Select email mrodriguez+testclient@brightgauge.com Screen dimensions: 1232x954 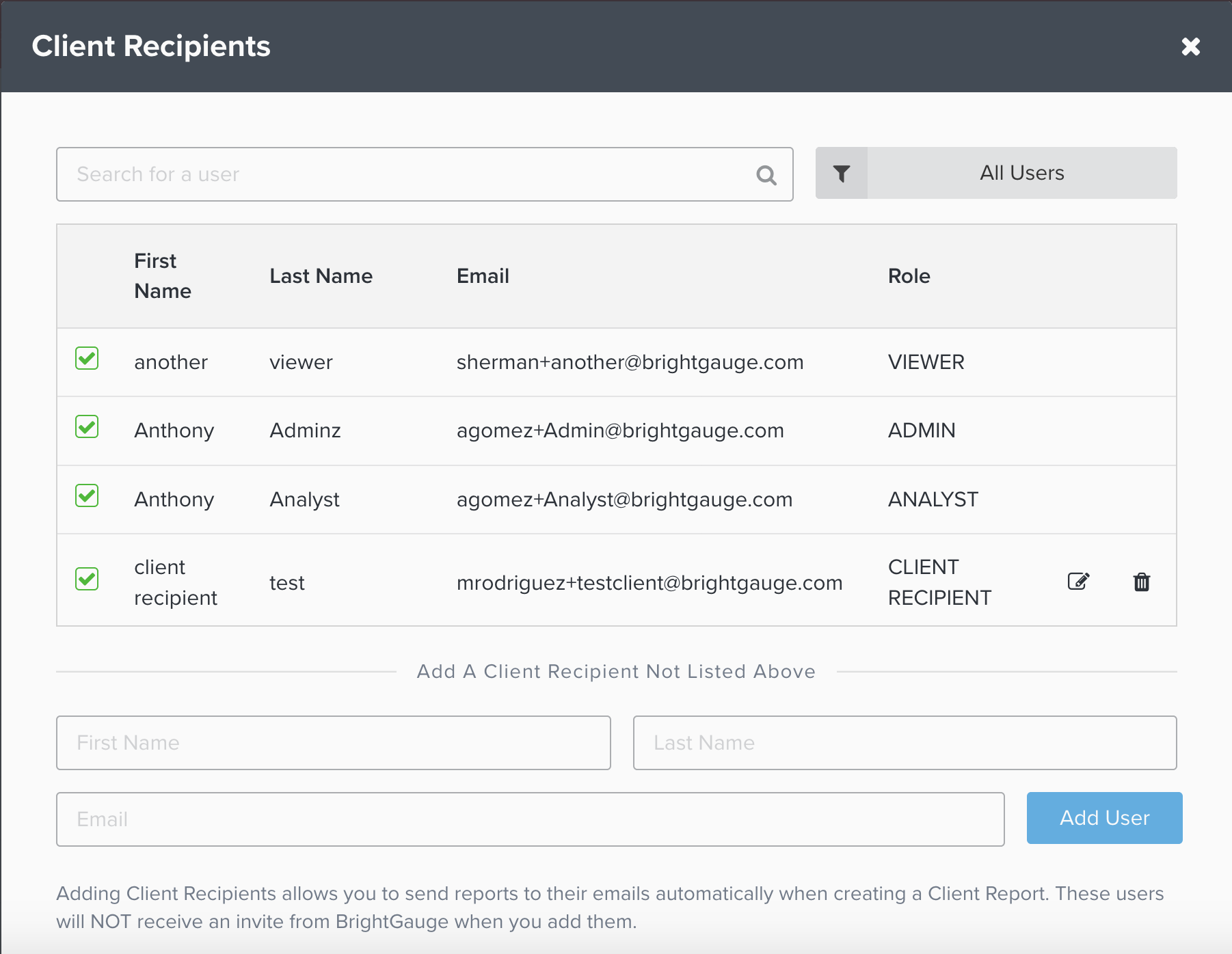(650, 583)
